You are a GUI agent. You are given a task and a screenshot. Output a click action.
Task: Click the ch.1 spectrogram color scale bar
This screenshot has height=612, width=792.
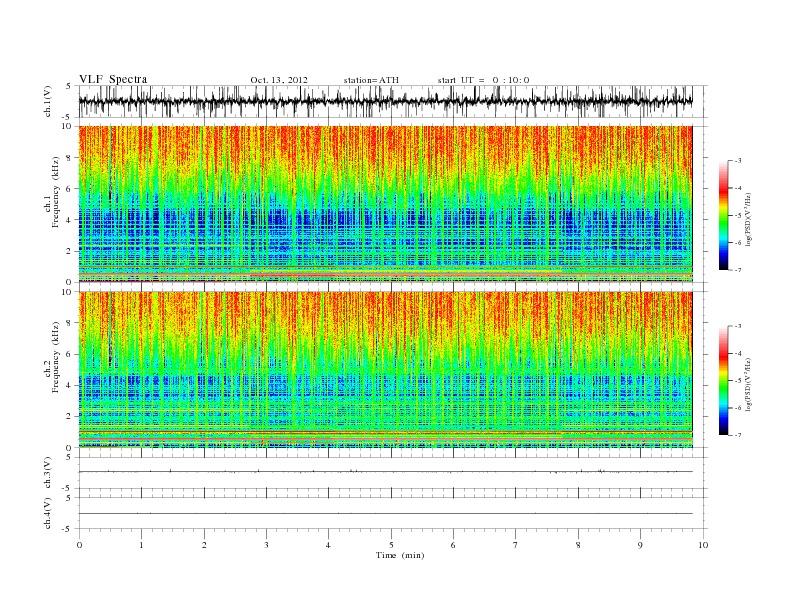(723, 215)
